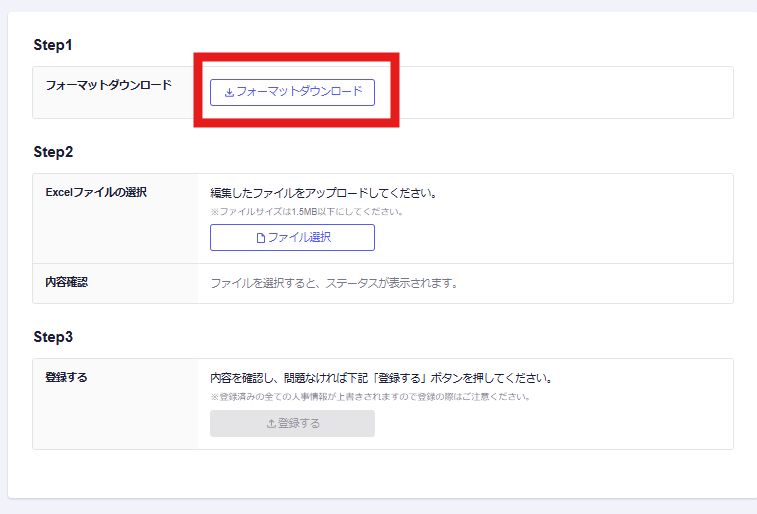
Task: Click the ステータスが表示されます status message
Action: tap(334, 283)
